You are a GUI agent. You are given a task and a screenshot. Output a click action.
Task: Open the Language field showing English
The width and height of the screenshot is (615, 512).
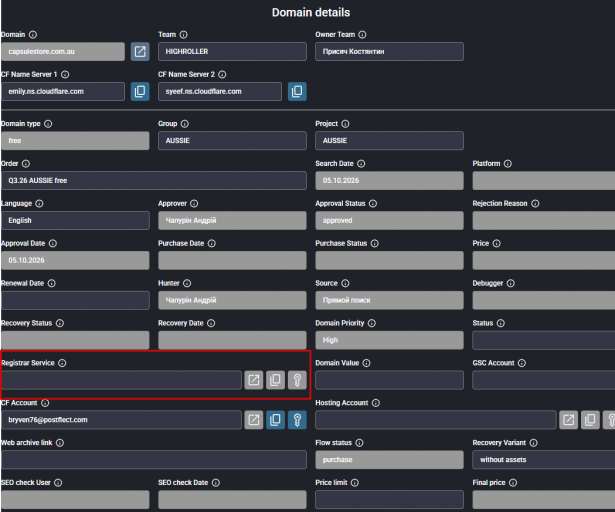click(x=75, y=220)
